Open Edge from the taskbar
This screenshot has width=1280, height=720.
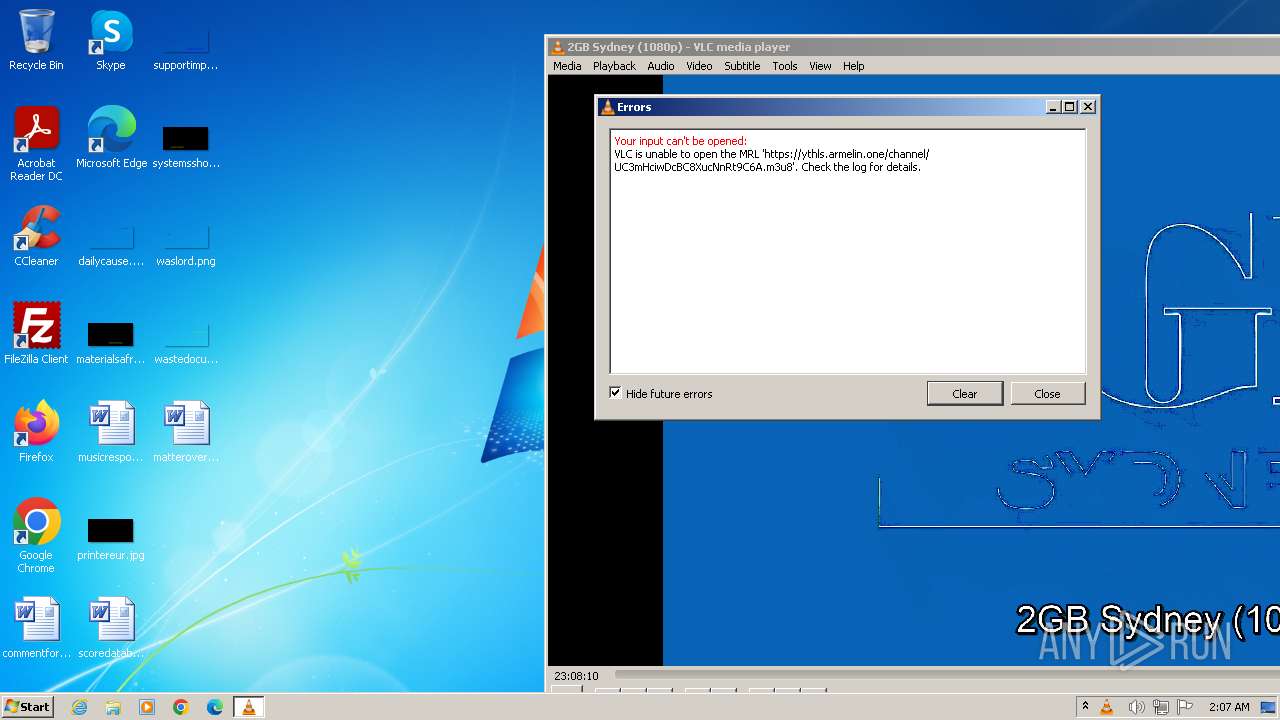point(215,707)
